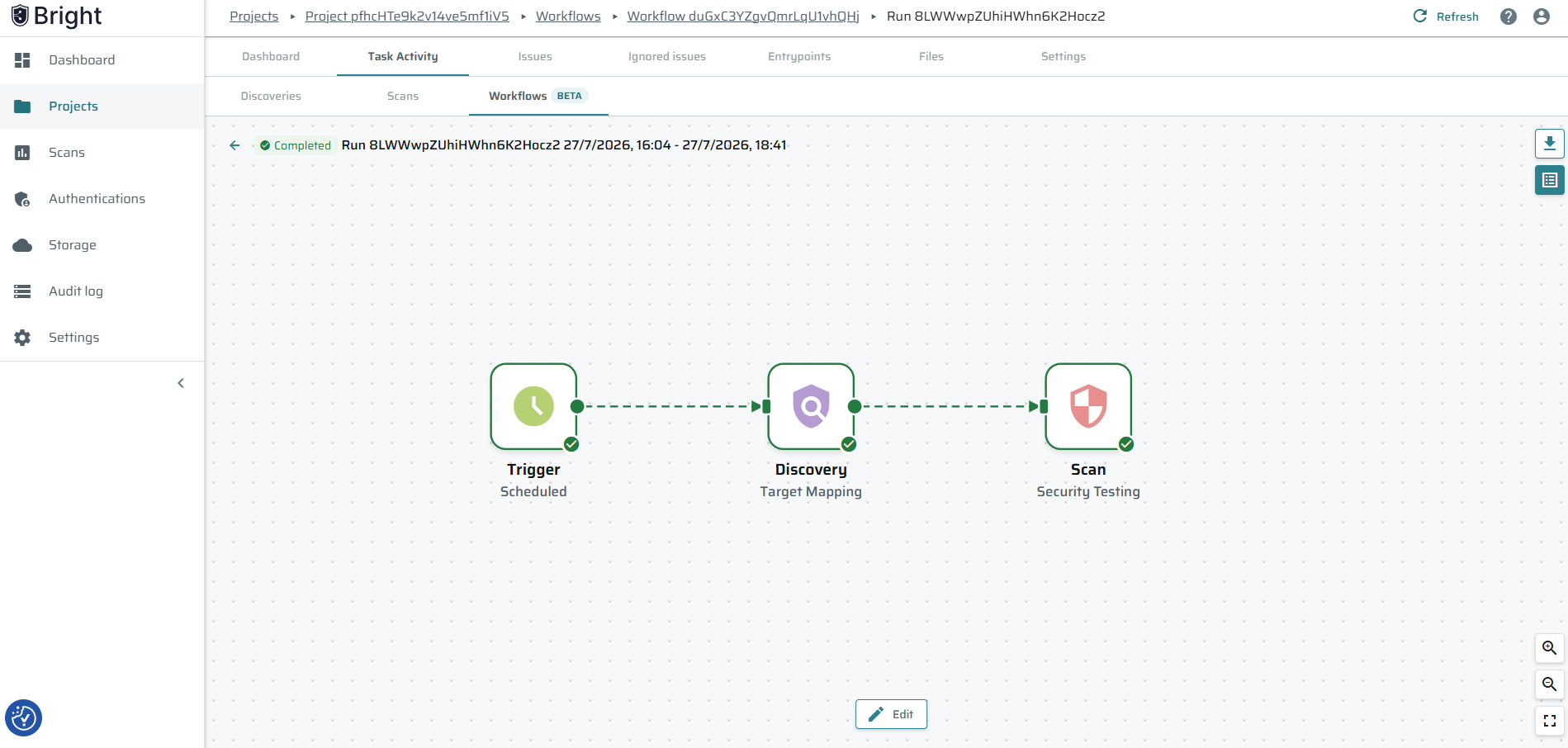
Task: Select the Scan red shield node
Action: (1088, 406)
